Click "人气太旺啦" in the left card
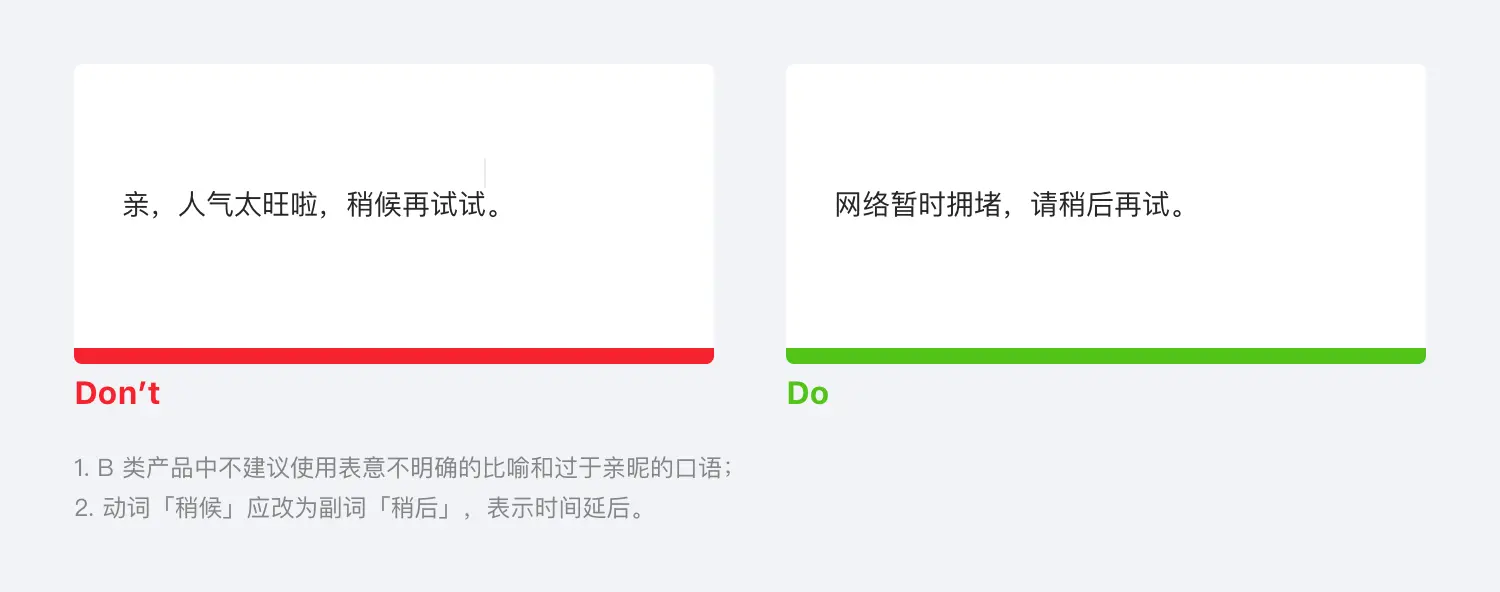 248,206
